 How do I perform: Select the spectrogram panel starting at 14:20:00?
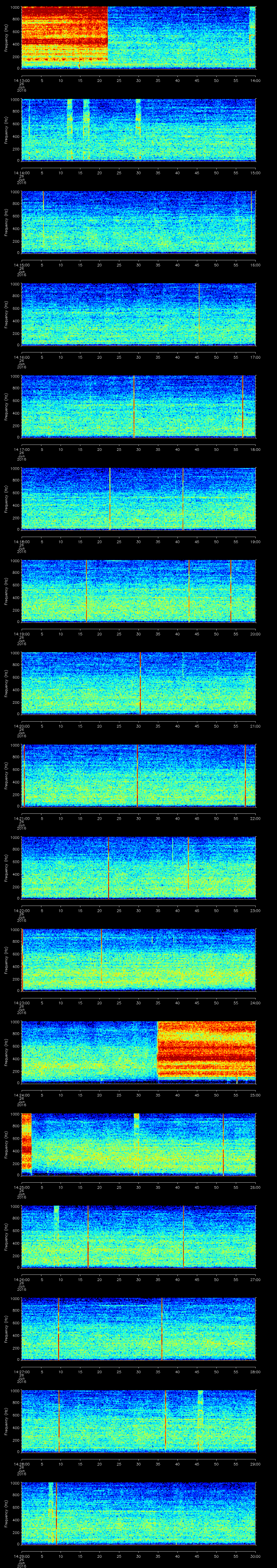point(138,683)
